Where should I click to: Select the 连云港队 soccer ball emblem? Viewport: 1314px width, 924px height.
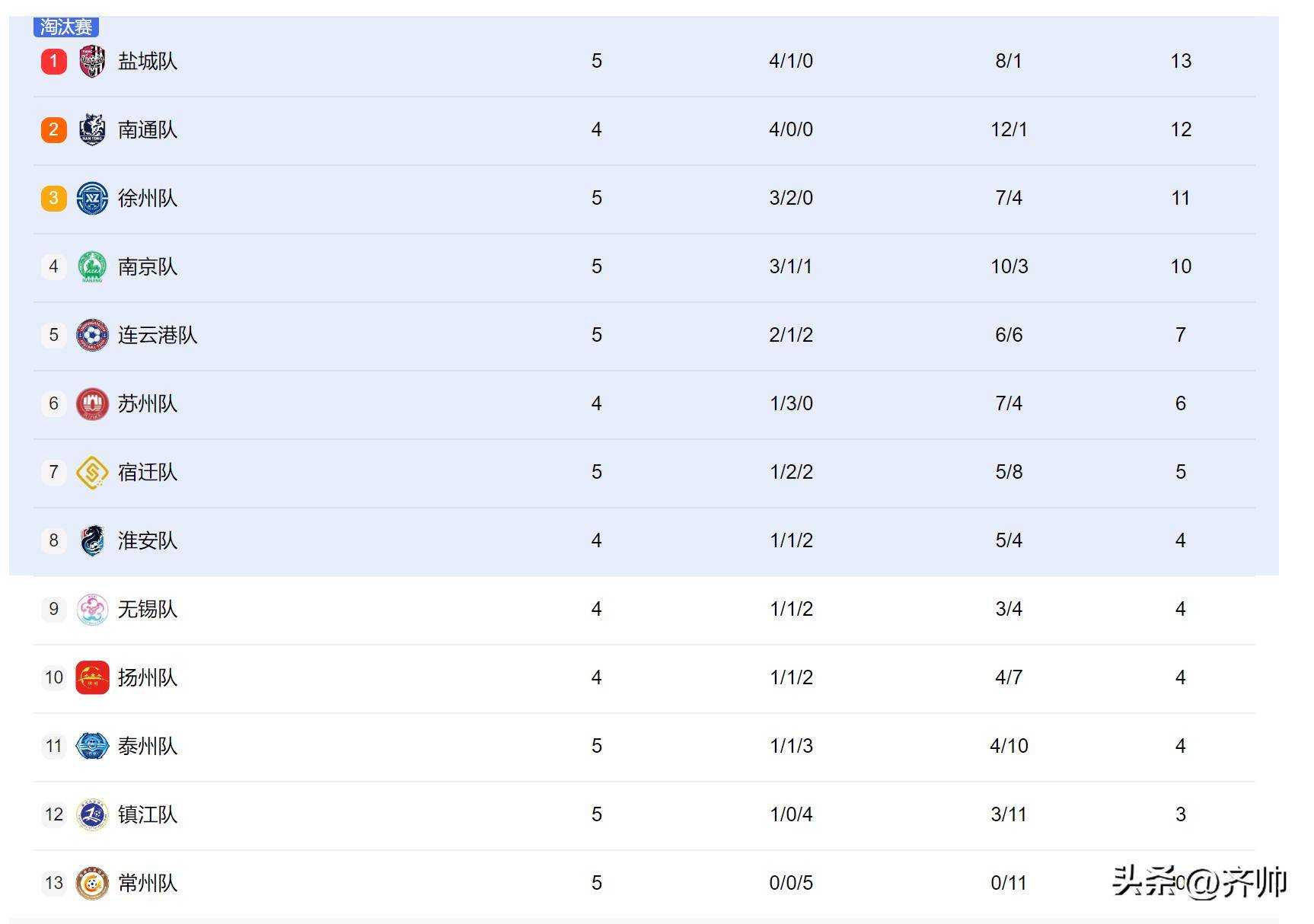point(92,335)
